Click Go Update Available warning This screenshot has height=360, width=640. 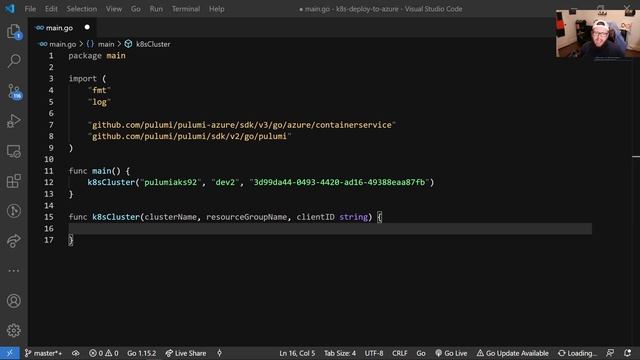[513, 353]
